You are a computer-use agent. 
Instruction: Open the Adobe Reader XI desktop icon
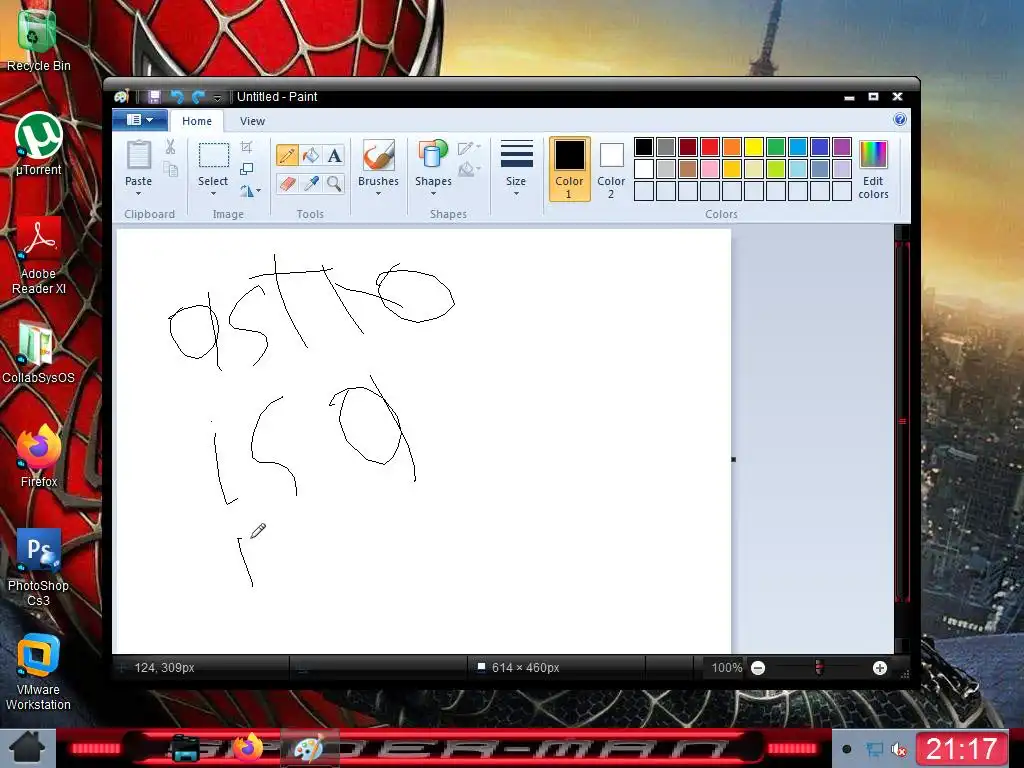point(38,256)
